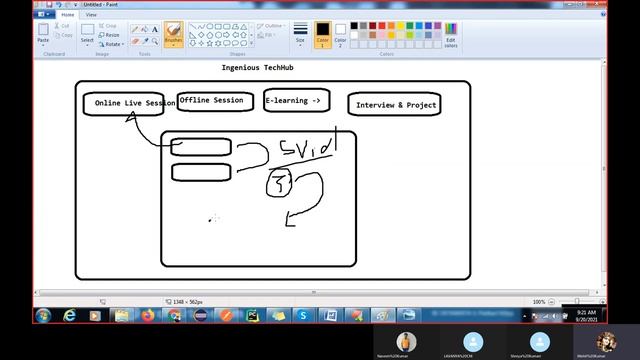Viewport: 640px width, 360px height.
Task: Open Edit colors dialog
Action: click(451, 35)
